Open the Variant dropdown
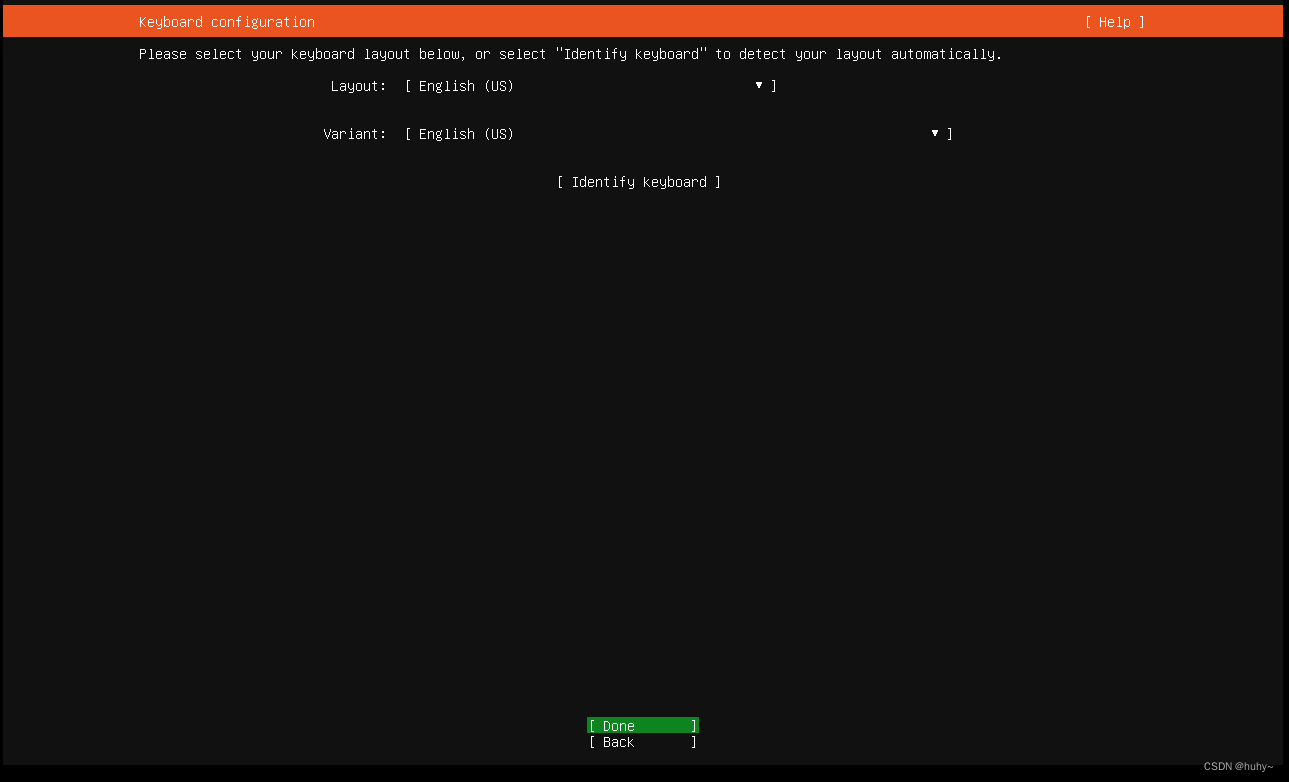Image resolution: width=1289 pixels, height=782 pixels. (679, 134)
